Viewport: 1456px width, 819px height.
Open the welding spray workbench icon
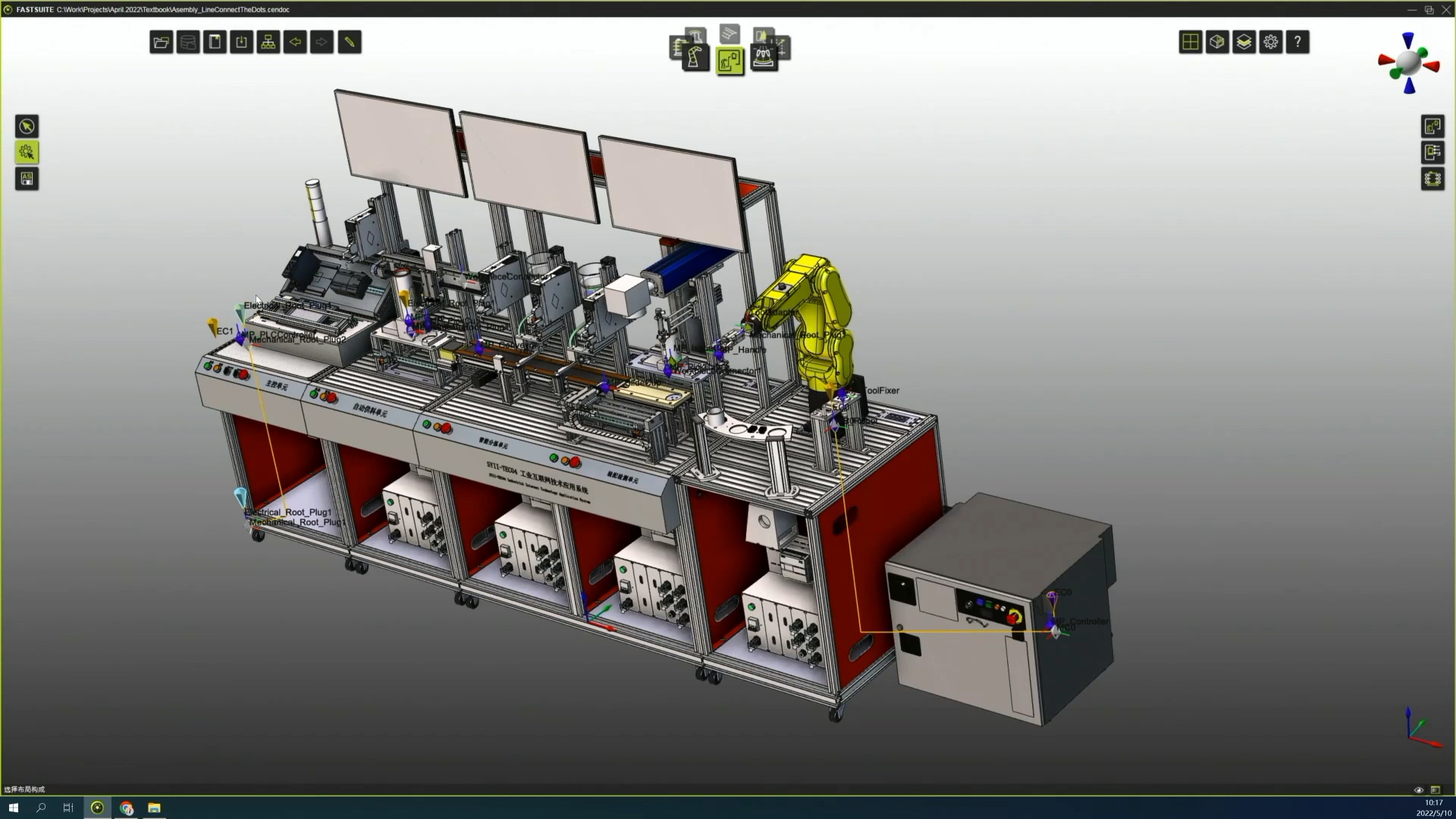(x=763, y=58)
